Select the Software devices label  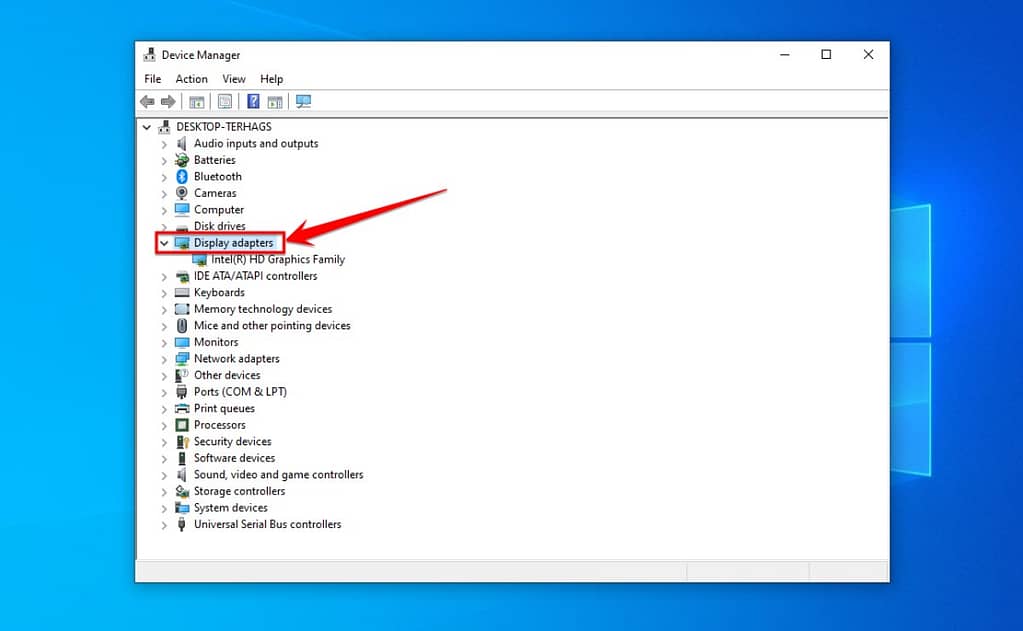click(x=234, y=458)
